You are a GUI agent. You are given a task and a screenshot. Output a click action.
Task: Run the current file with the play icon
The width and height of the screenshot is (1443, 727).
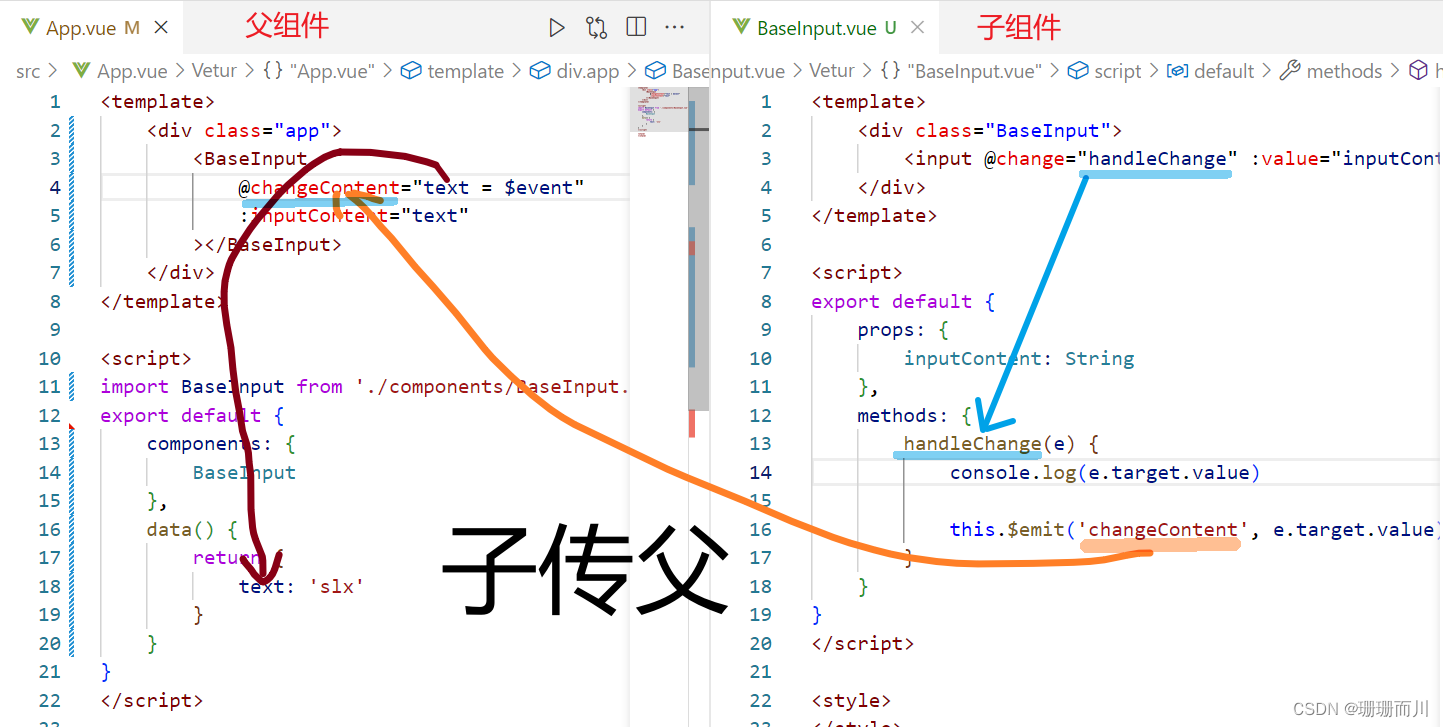pyautogui.click(x=557, y=28)
